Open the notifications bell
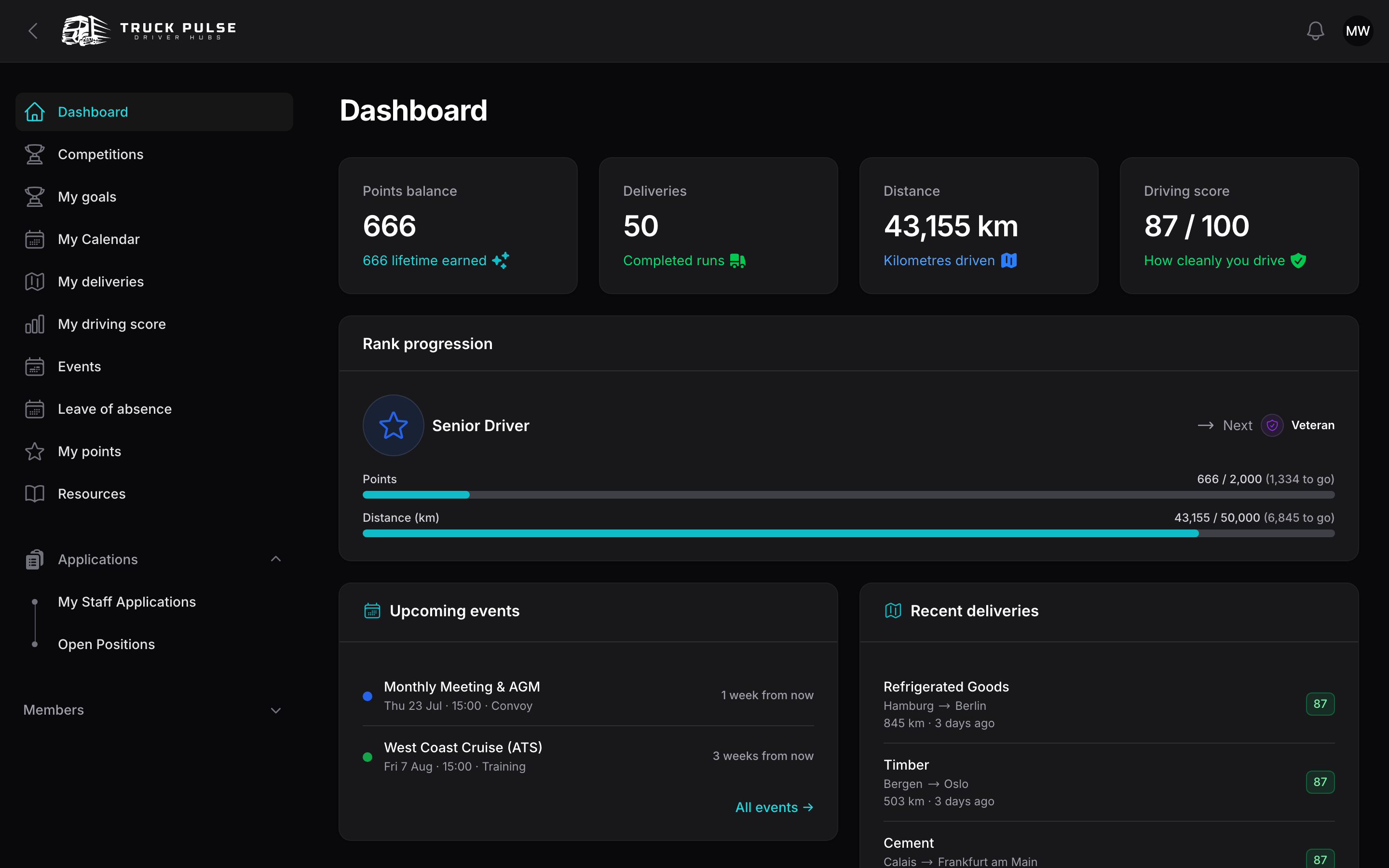 click(x=1315, y=31)
